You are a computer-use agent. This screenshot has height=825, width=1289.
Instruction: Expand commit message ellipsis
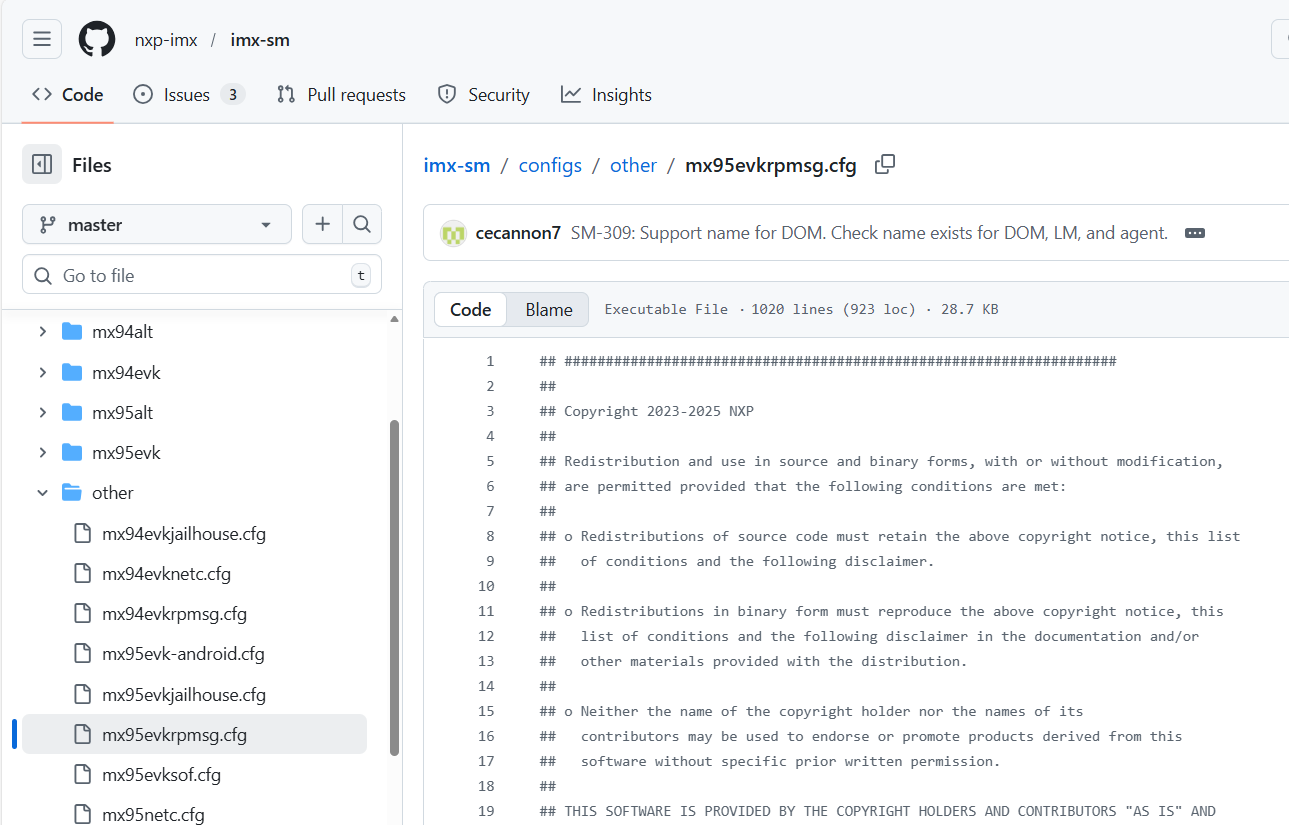point(1194,233)
